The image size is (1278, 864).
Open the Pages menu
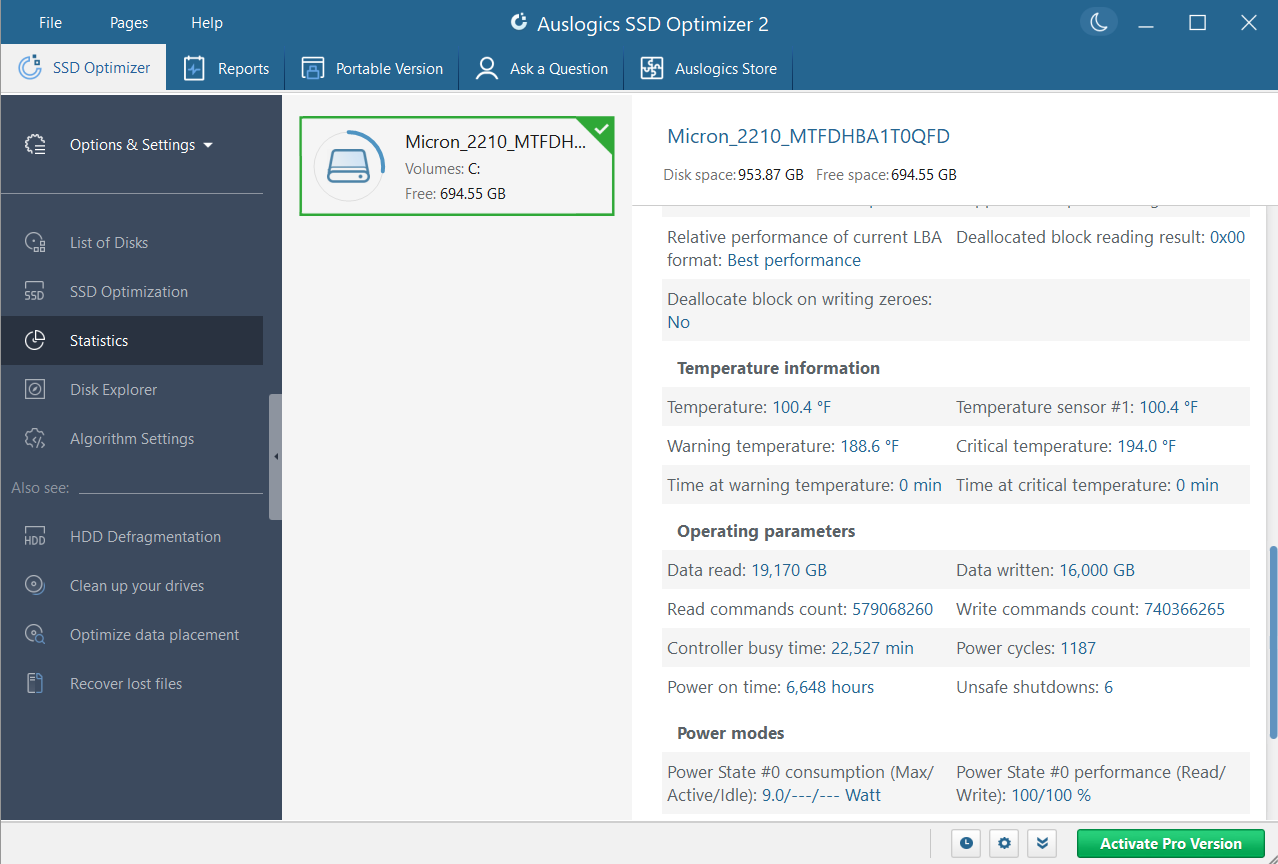pos(128,22)
